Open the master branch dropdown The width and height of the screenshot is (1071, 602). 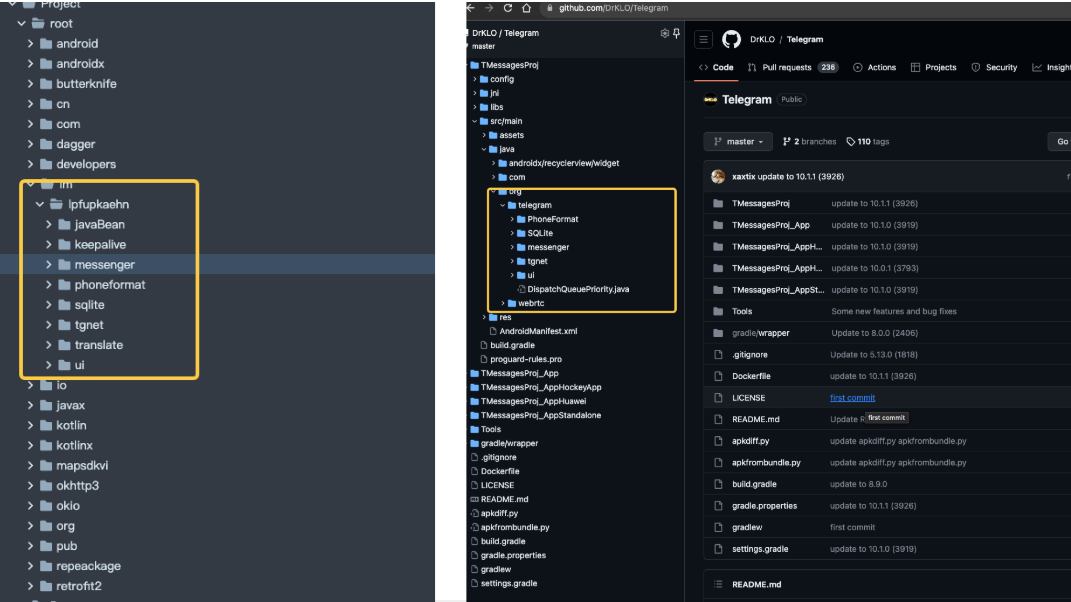[738, 141]
